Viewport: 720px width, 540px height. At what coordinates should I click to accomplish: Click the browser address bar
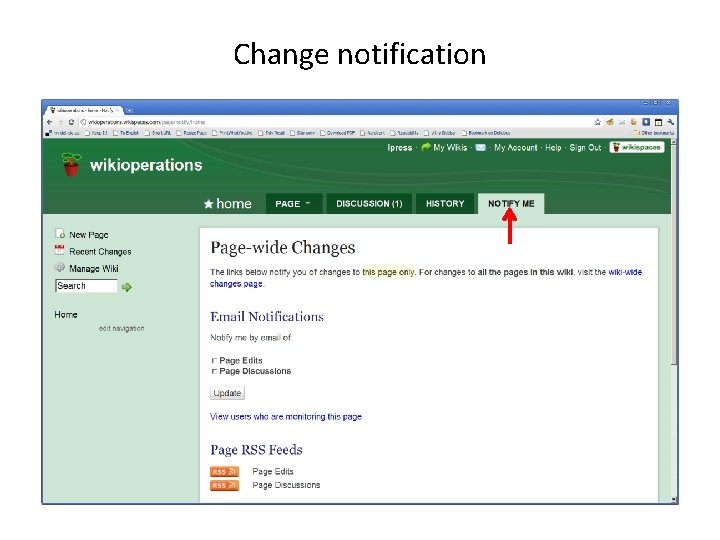coord(335,122)
